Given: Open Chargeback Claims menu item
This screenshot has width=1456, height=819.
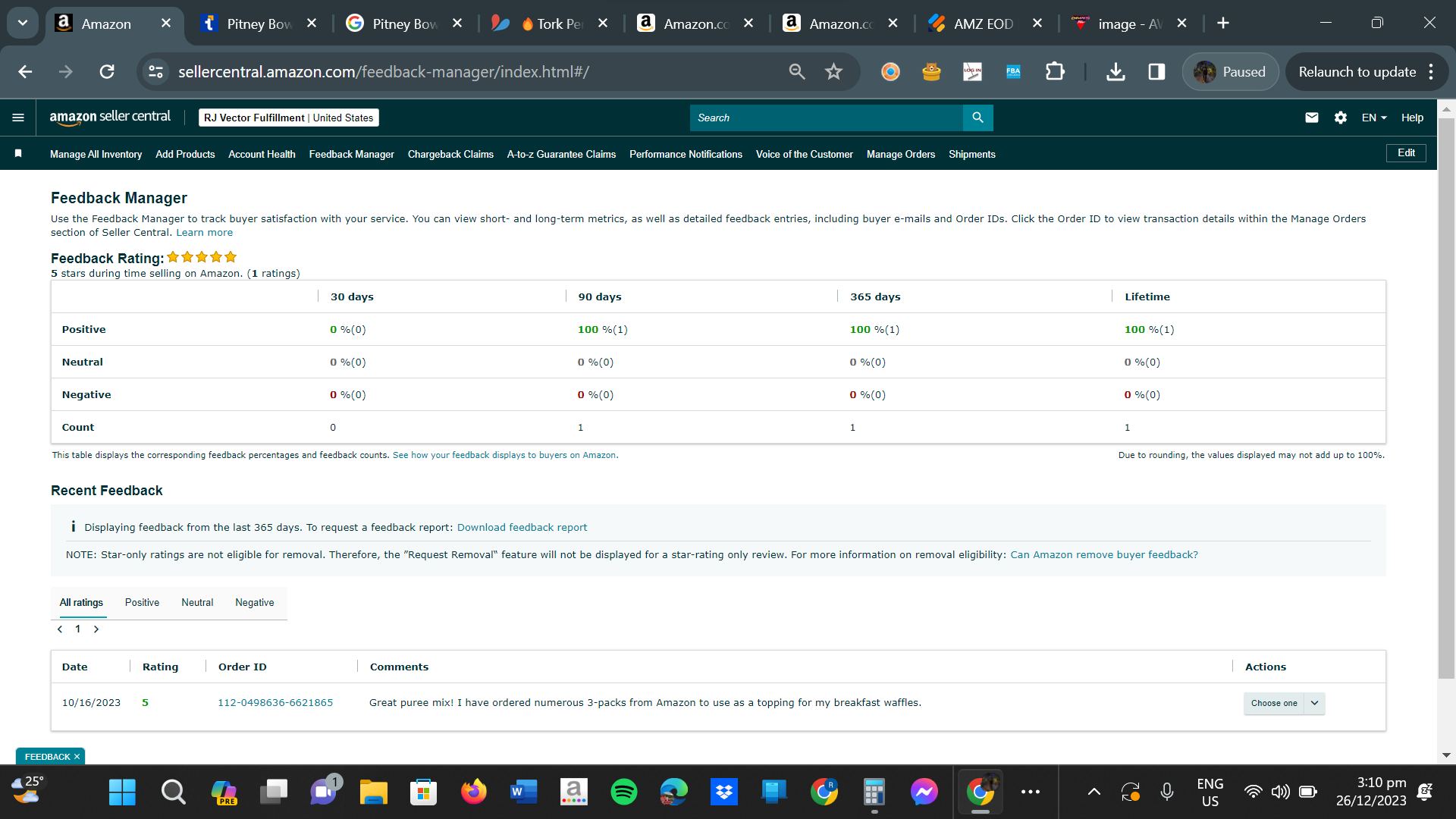Looking at the screenshot, I should pyautogui.click(x=450, y=154).
